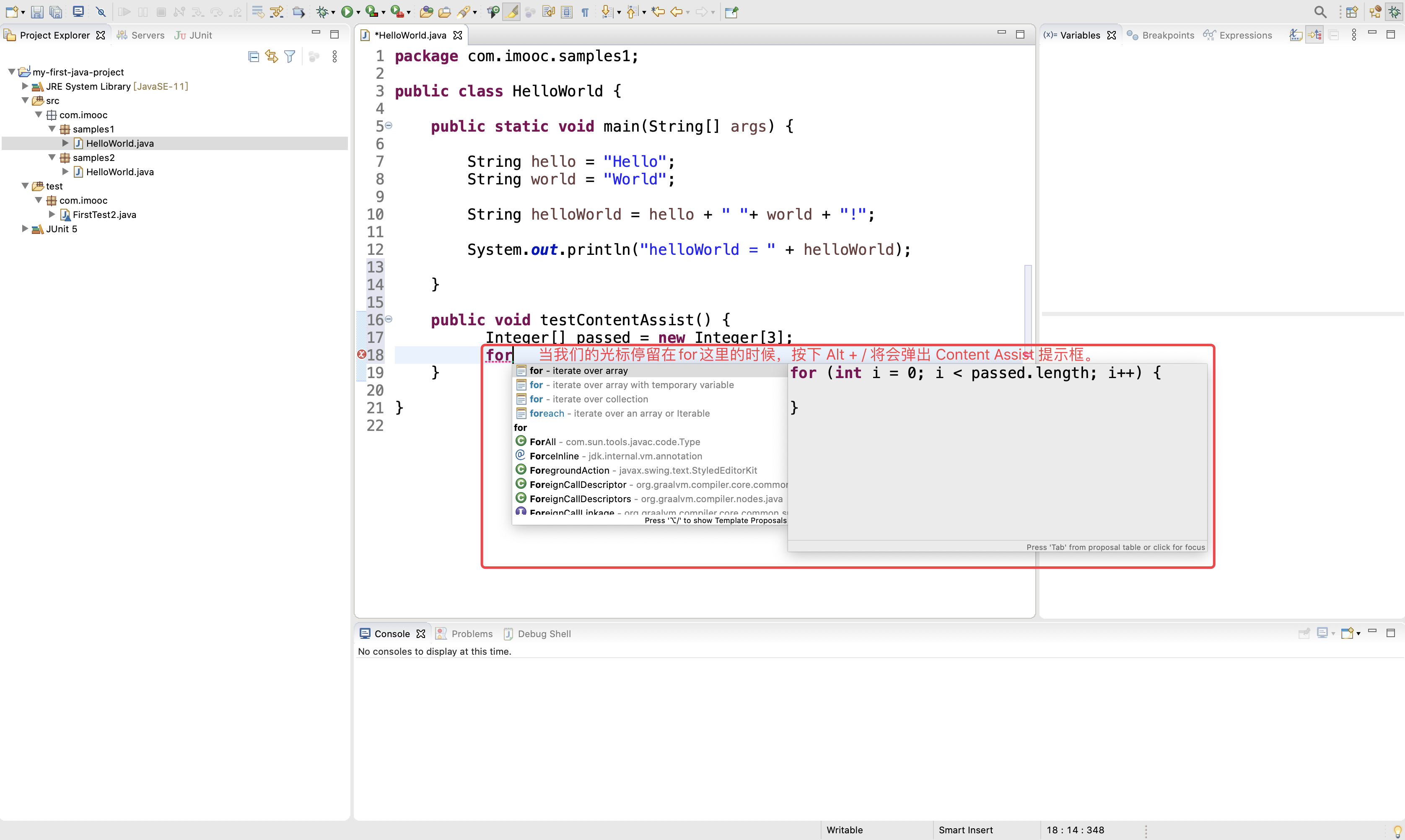Select the ForAll class proposal
The width and height of the screenshot is (1405, 840).
[650, 441]
